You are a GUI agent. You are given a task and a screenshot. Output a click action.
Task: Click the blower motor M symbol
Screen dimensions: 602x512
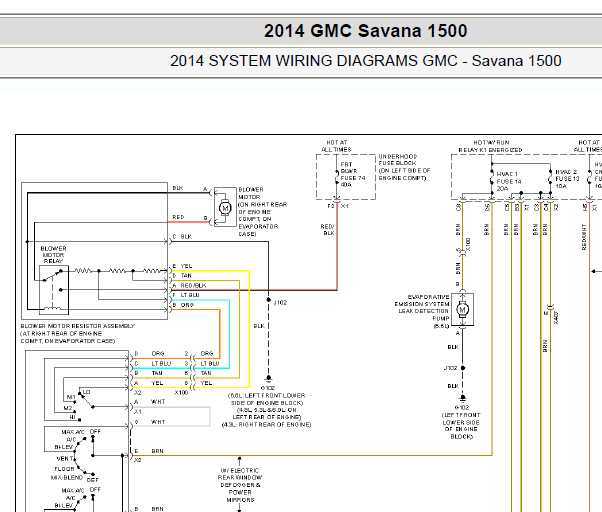click(225, 208)
